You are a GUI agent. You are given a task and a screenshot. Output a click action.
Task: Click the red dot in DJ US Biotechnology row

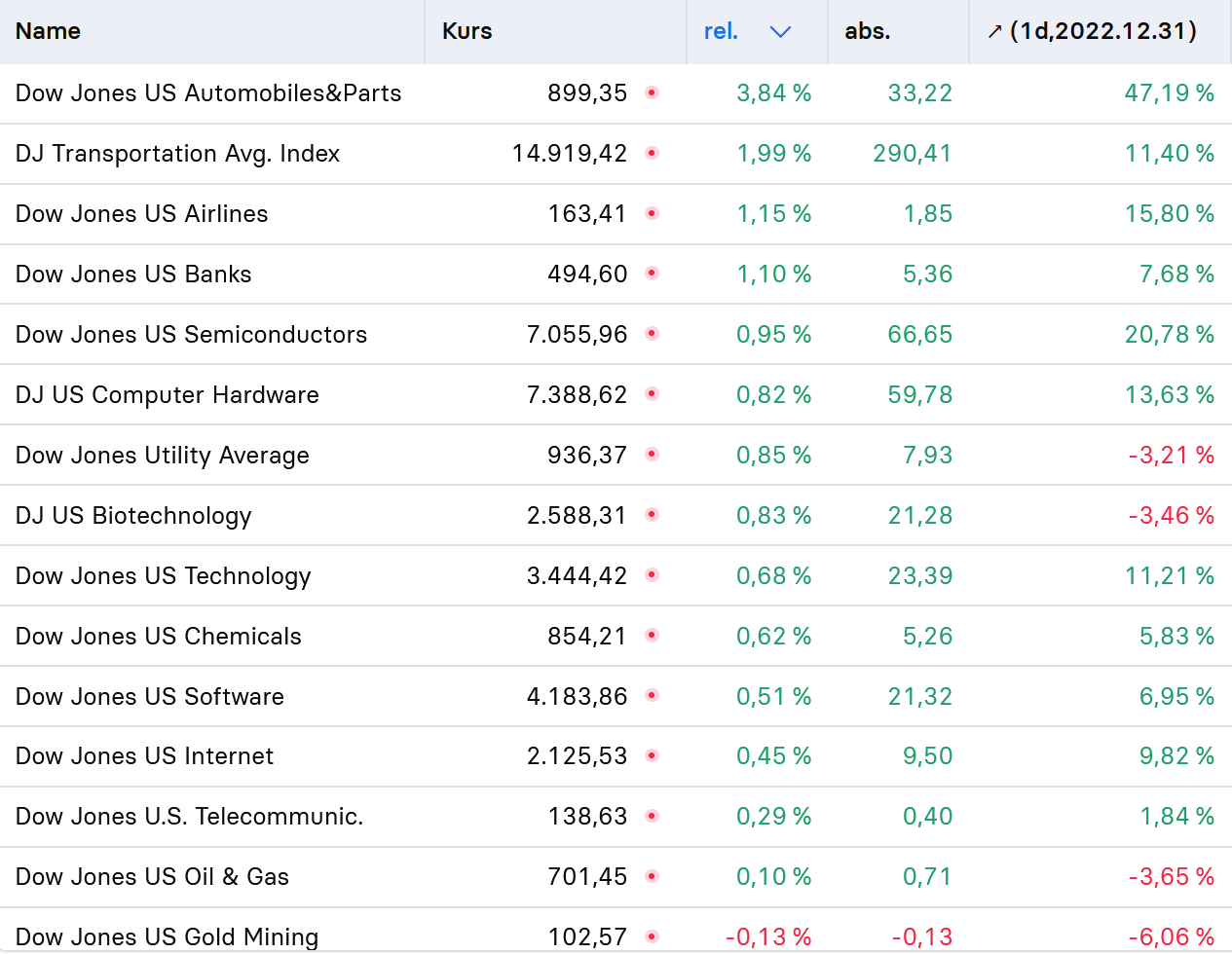653,515
